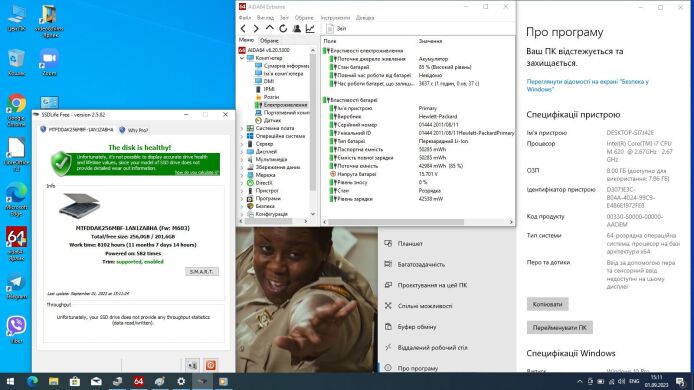Open the Вигляд menu in AIDA64
The image size is (694, 390).
point(265,18)
